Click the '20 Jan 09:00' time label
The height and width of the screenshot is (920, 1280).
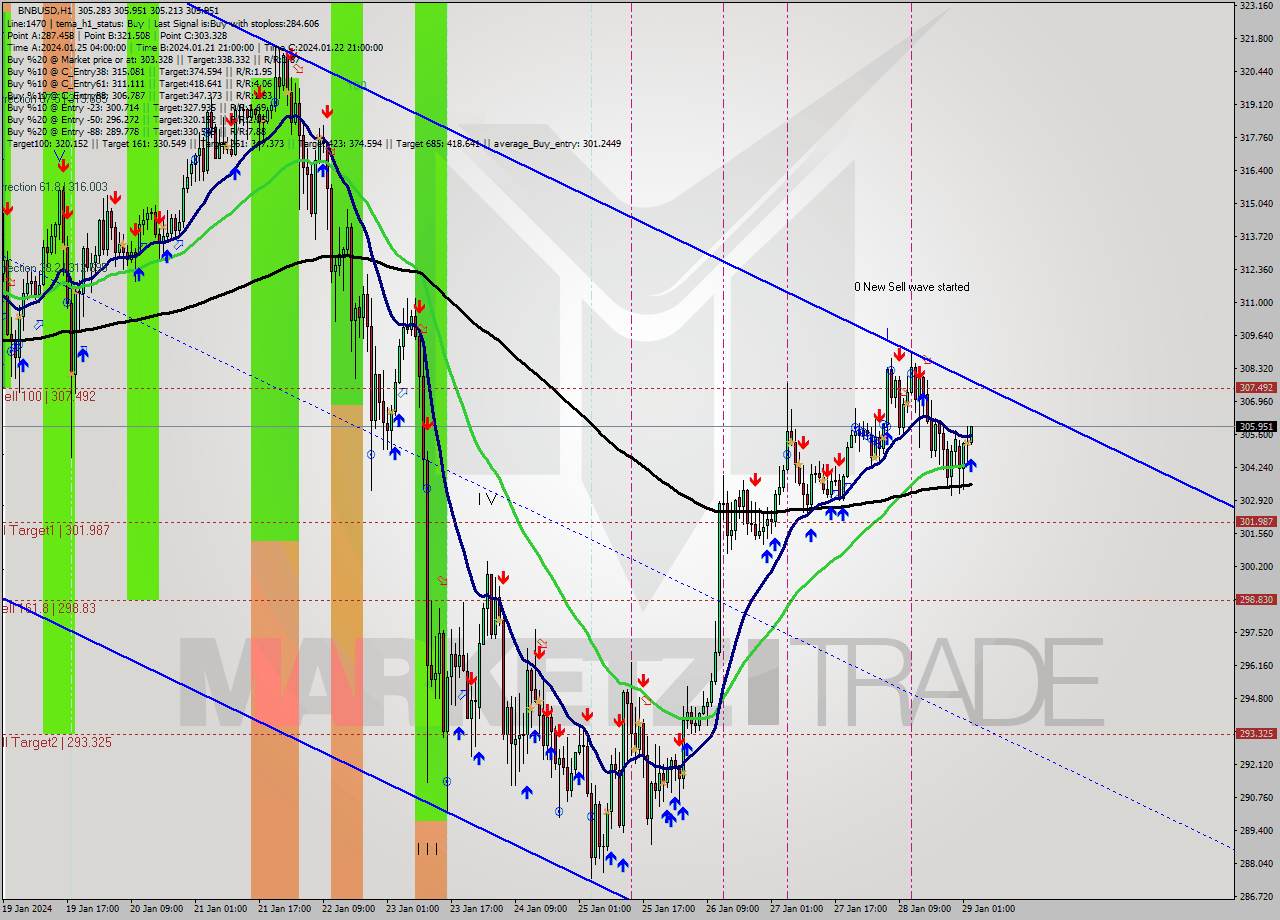(156, 909)
